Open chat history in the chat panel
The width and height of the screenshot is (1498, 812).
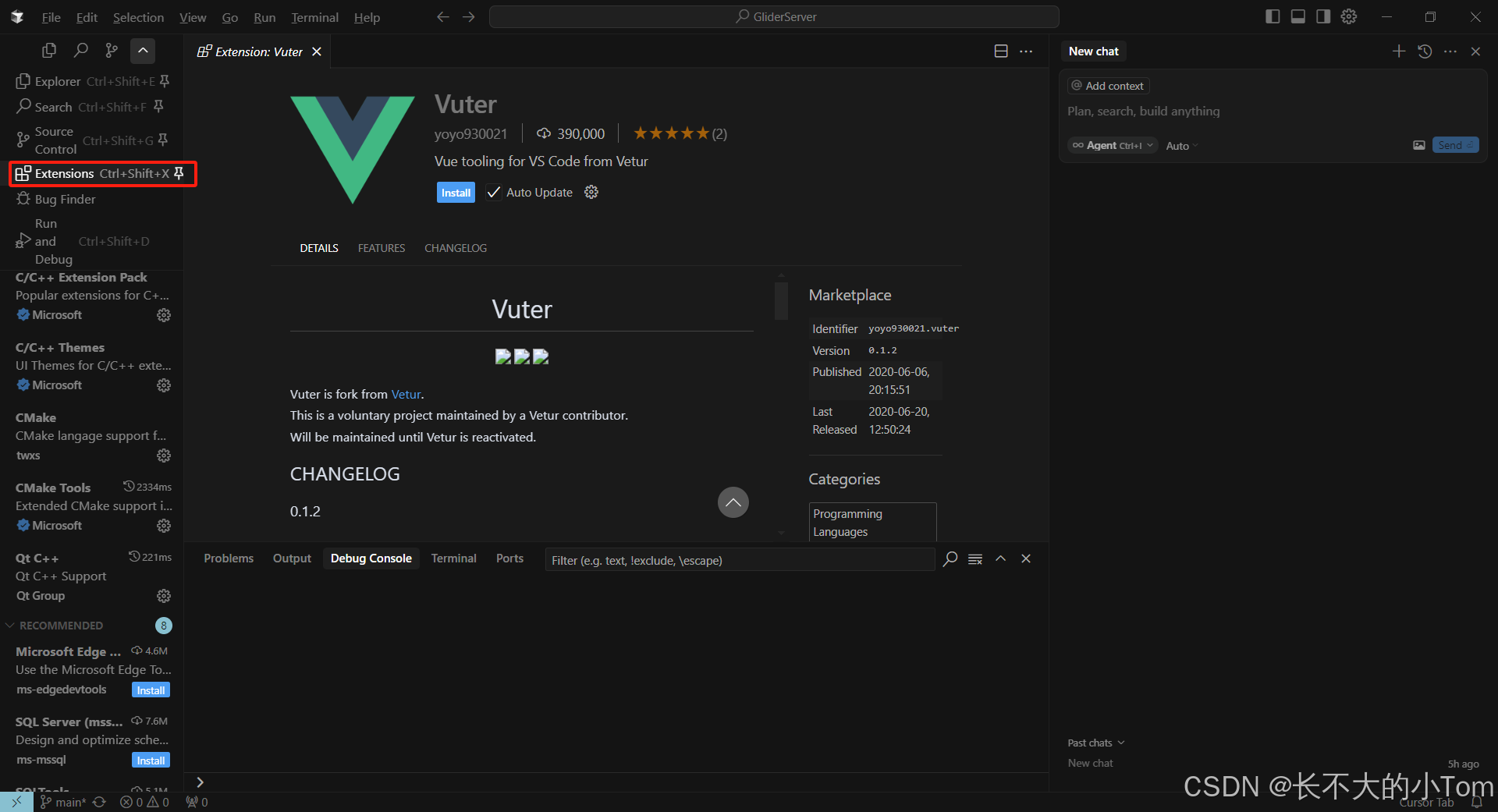pyautogui.click(x=1425, y=51)
